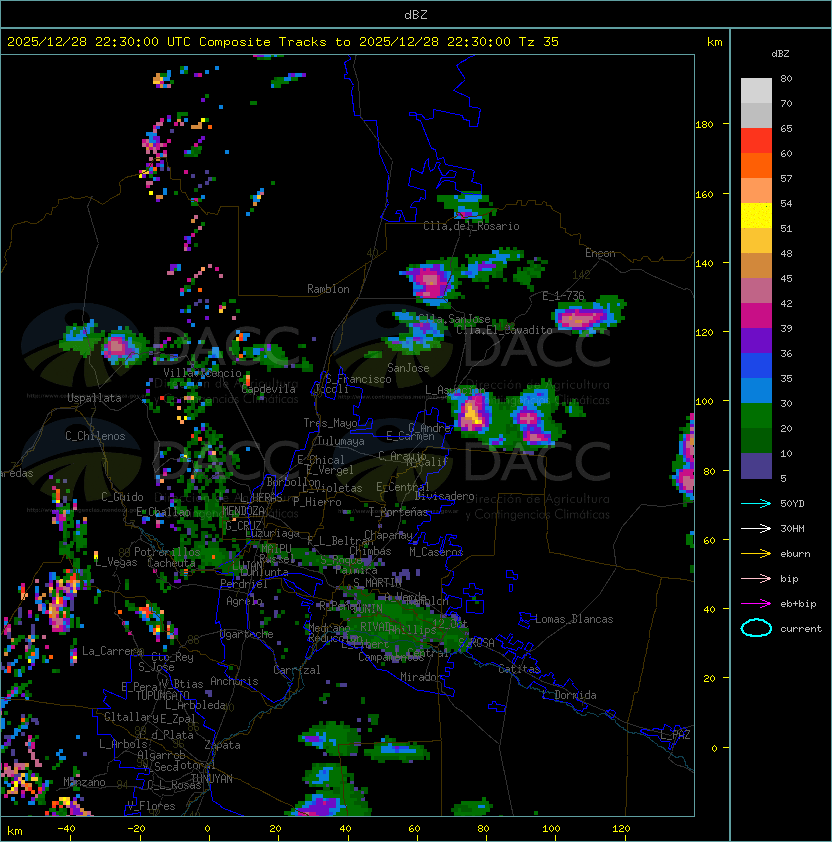Click the 'SanJose' map label

pyautogui.click(x=408, y=368)
